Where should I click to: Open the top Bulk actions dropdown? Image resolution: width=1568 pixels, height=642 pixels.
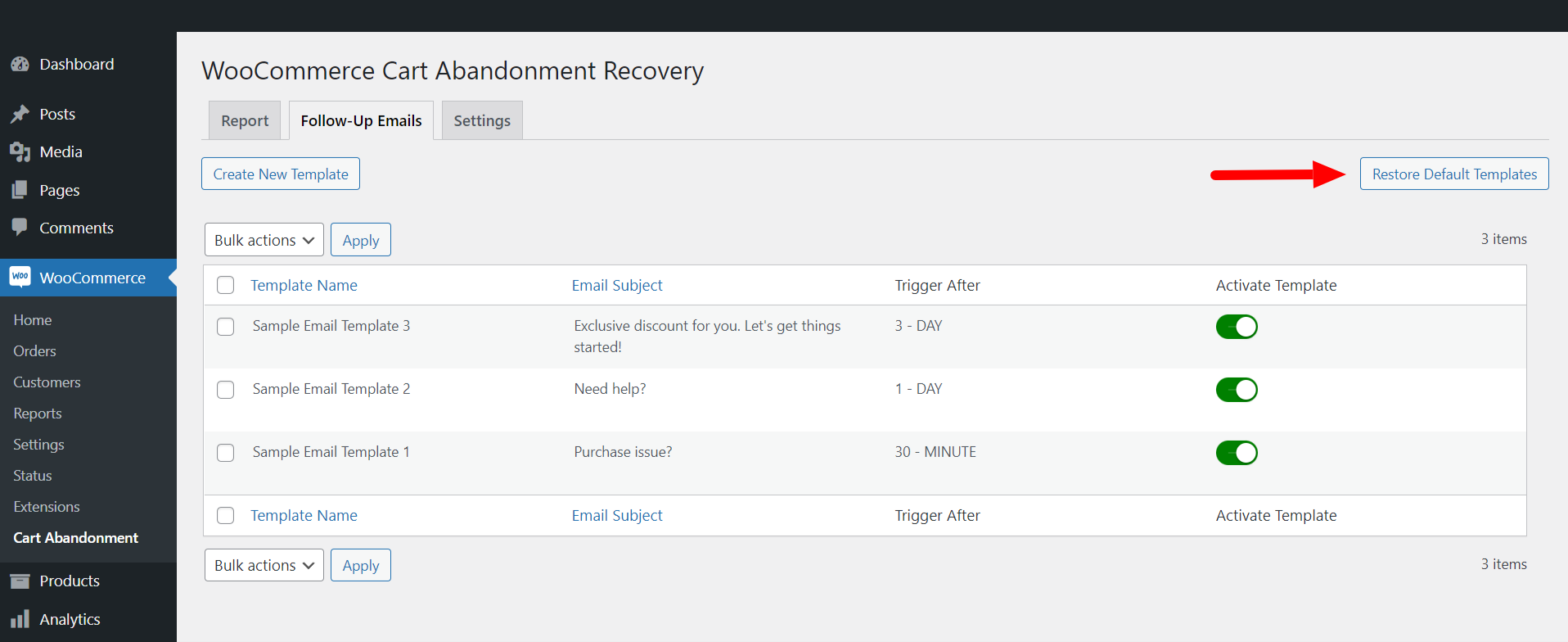pyautogui.click(x=264, y=240)
